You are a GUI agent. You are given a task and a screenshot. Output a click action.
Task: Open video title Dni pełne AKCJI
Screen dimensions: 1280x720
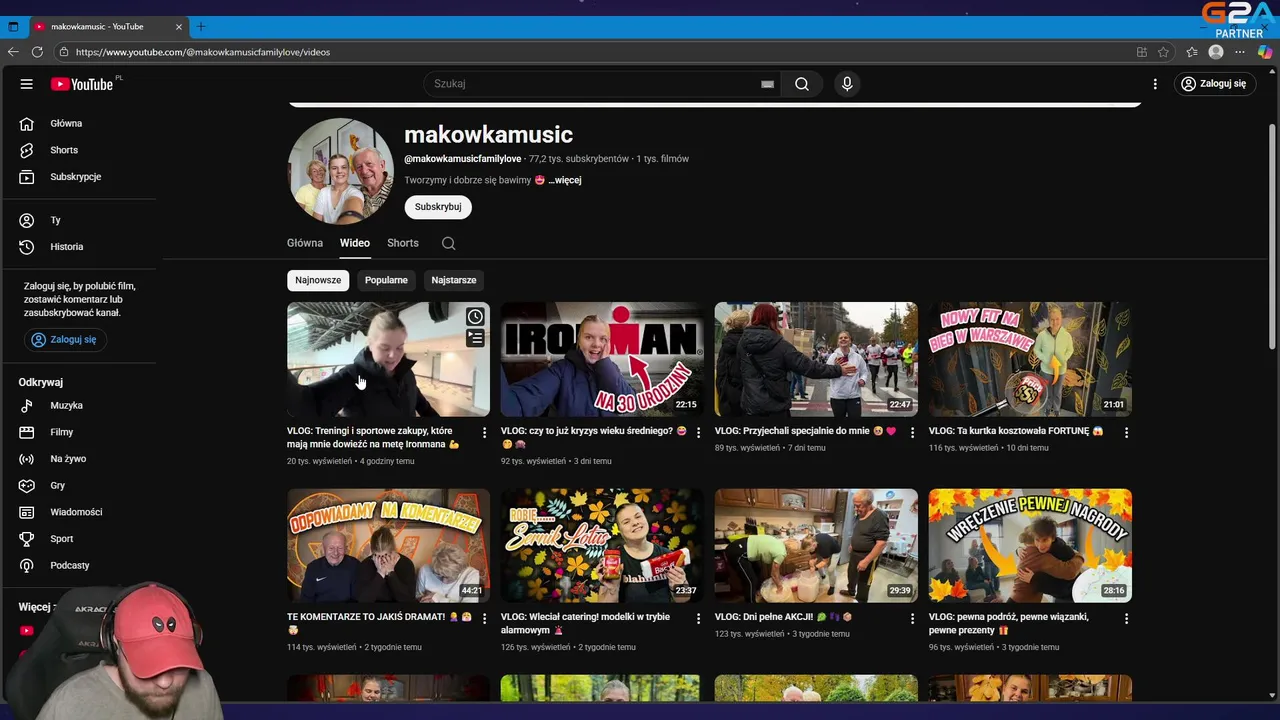(x=784, y=617)
